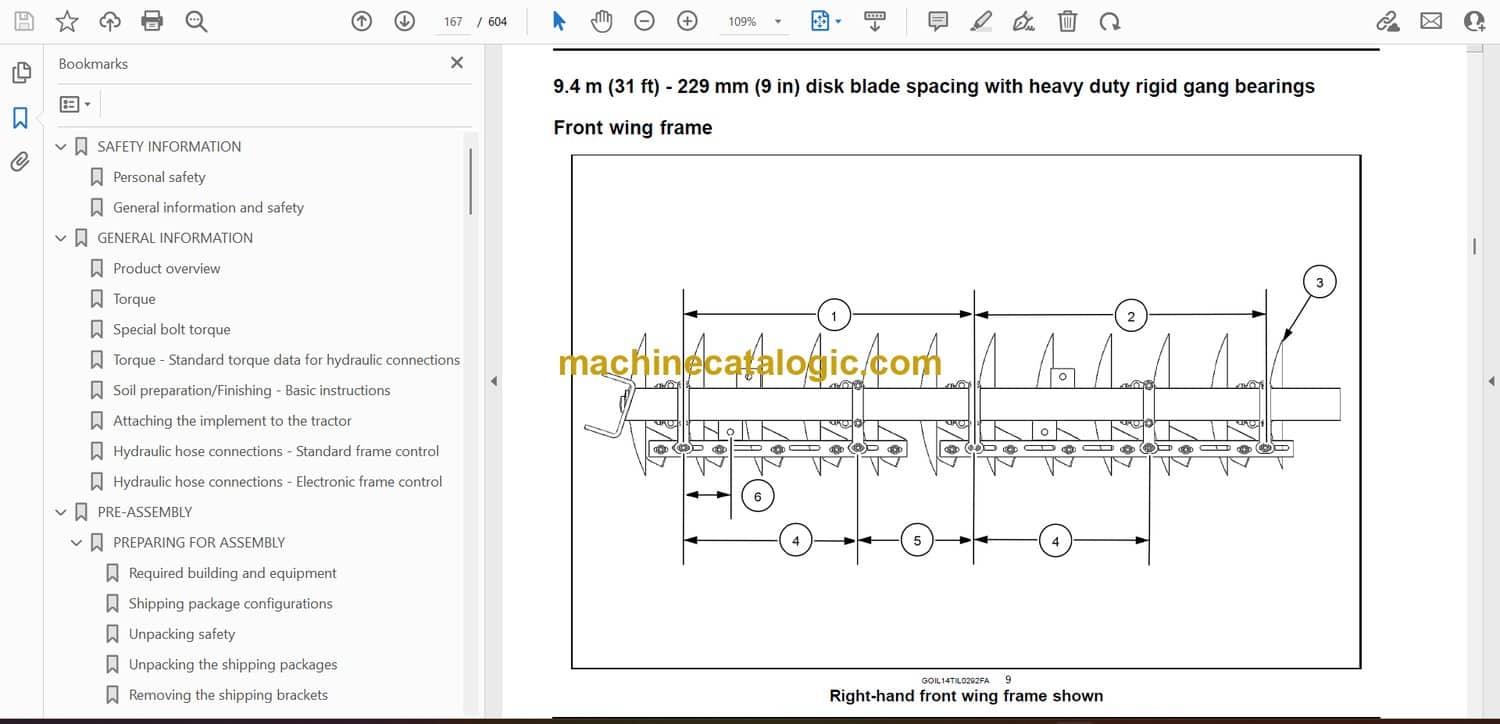This screenshot has width=1500, height=724.
Task: Rotate the page clockwise
Action: tap(1109, 21)
